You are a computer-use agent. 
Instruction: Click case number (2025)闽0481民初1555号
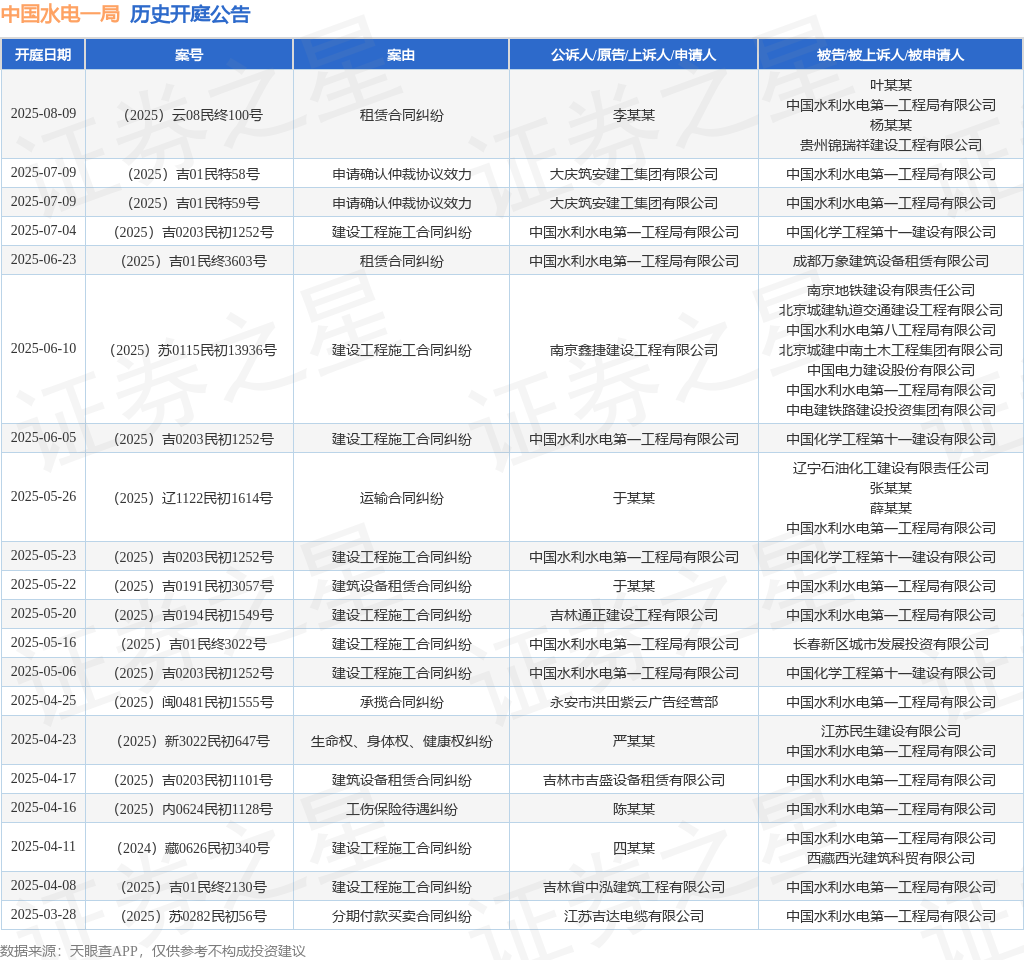pos(193,703)
